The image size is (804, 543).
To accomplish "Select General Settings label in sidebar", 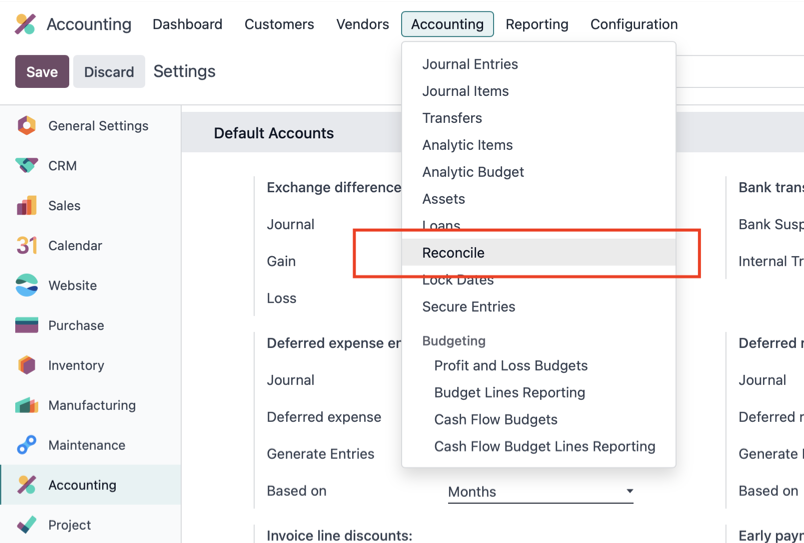I will [98, 126].
